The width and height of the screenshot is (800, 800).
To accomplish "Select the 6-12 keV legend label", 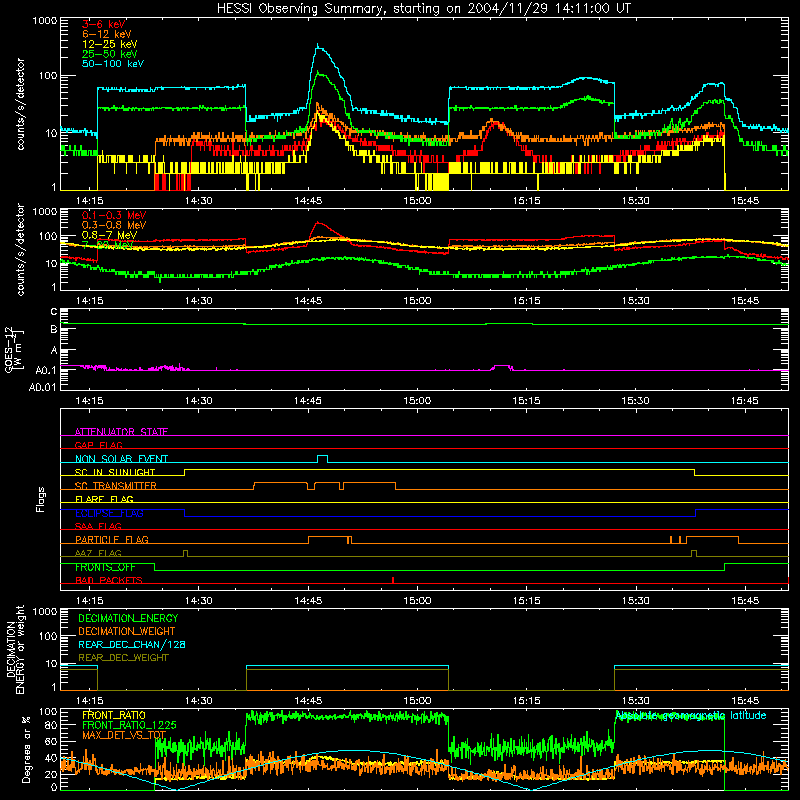I will [107, 34].
